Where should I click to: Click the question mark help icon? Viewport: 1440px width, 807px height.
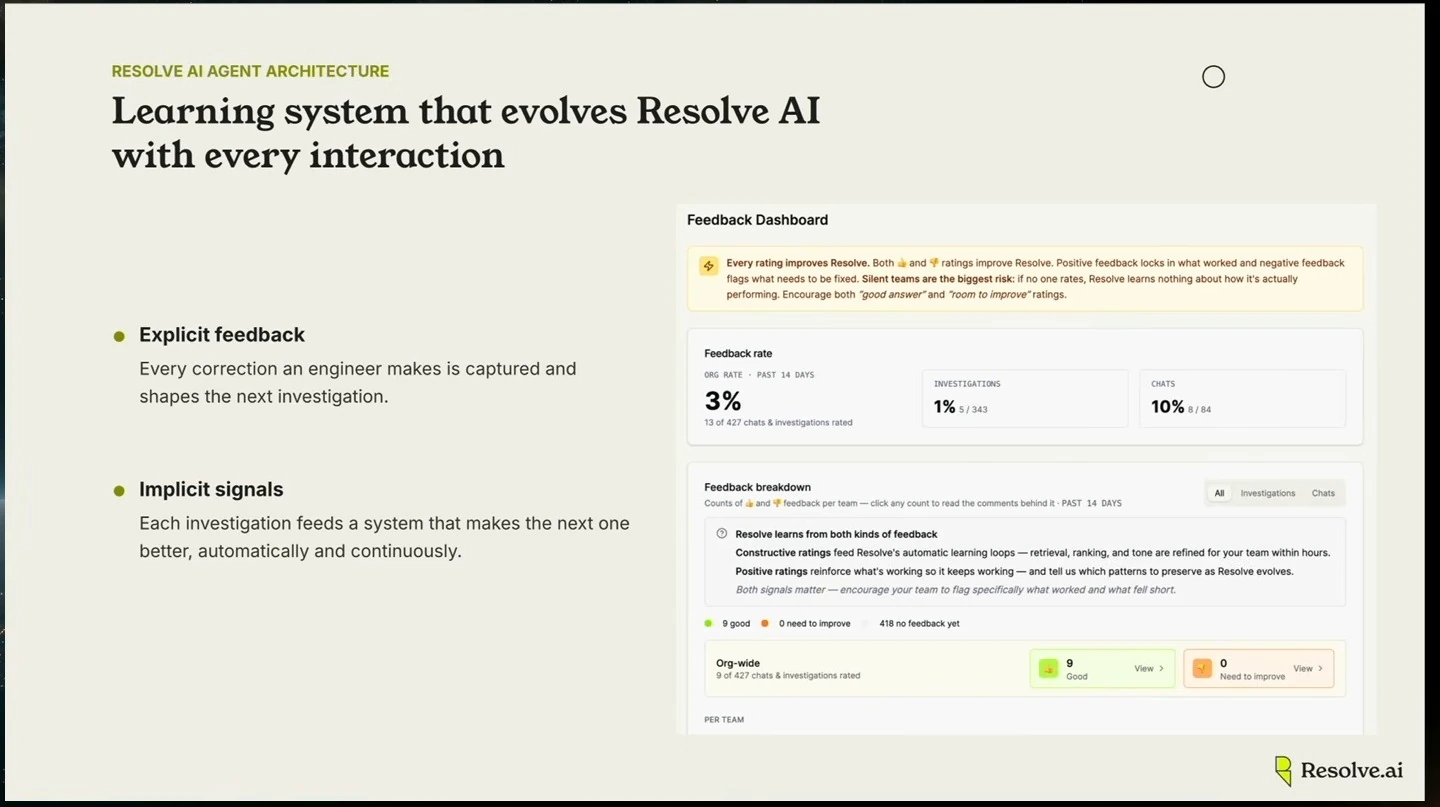pos(722,534)
